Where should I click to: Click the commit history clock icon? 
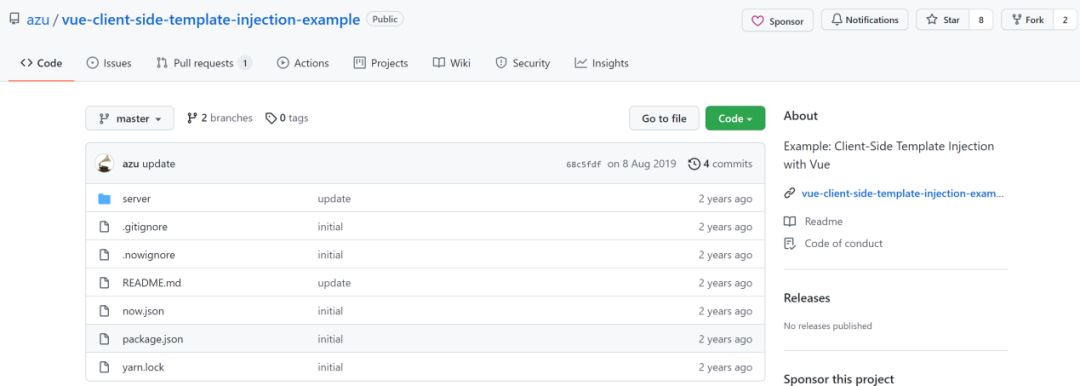click(694, 164)
